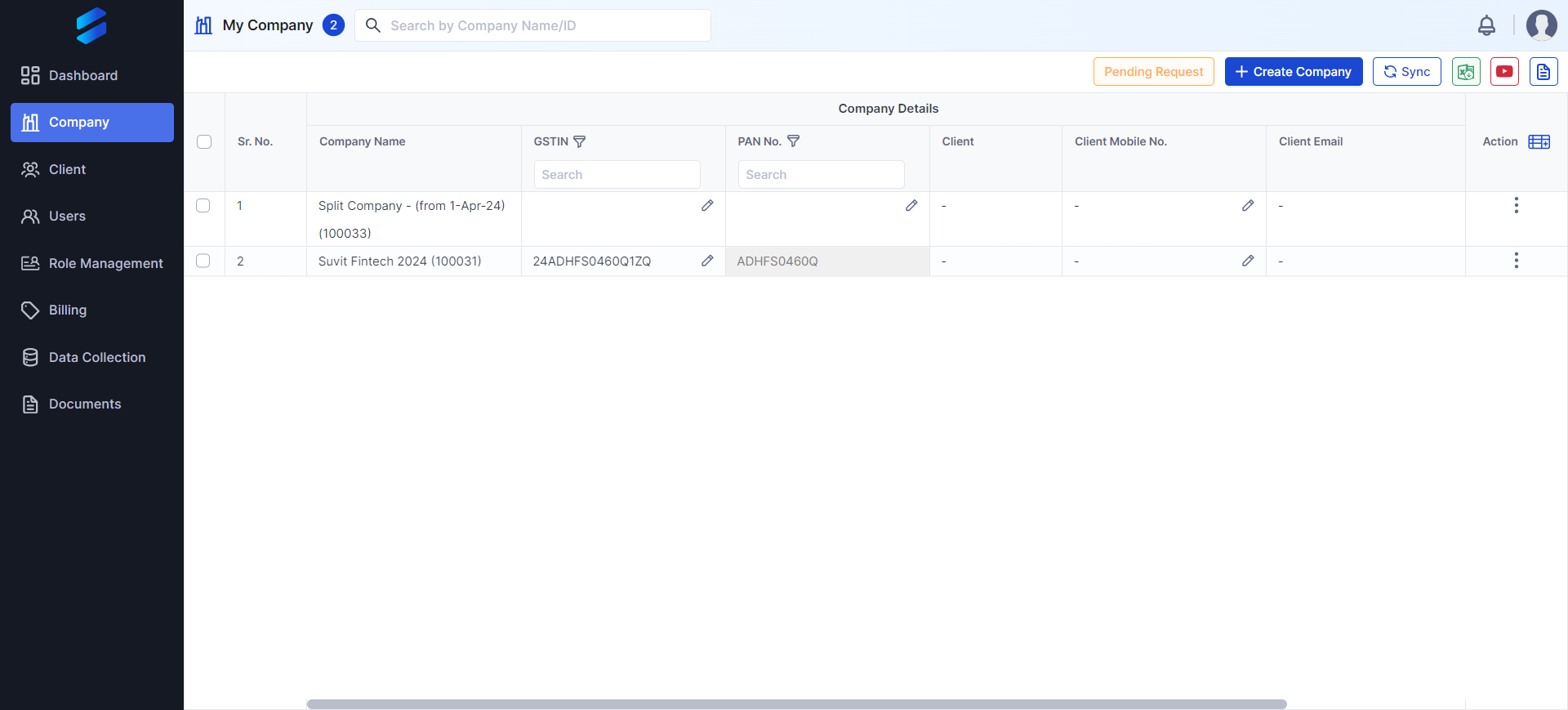Click Pending Request button
Viewport: 1568px width, 710px height.
coord(1153,72)
